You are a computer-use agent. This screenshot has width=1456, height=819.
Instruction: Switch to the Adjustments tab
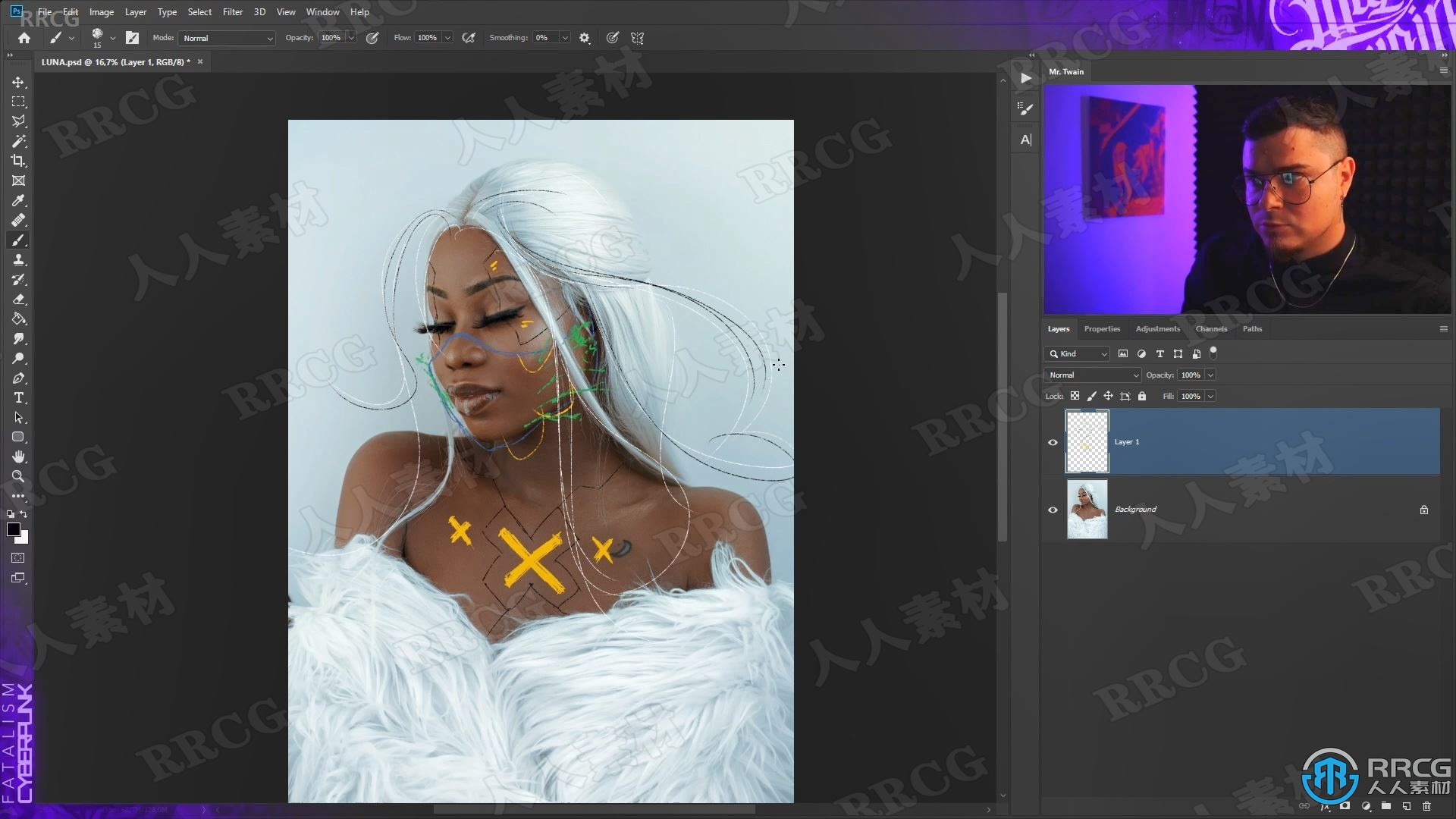[1157, 328]
